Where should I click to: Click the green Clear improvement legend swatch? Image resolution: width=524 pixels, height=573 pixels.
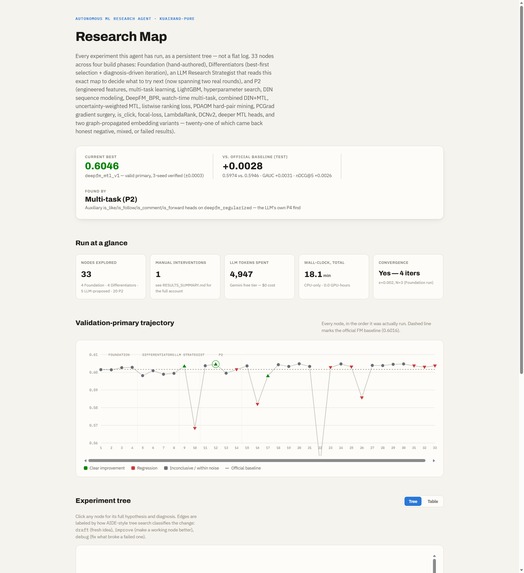tap(86, 468)
